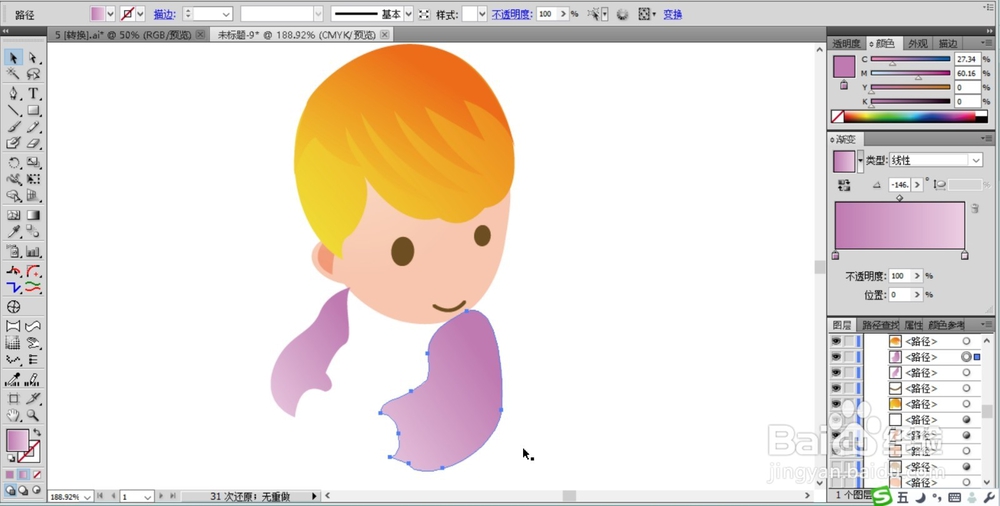
Task: Select the Blend tool
Action: tap(33, 232)
